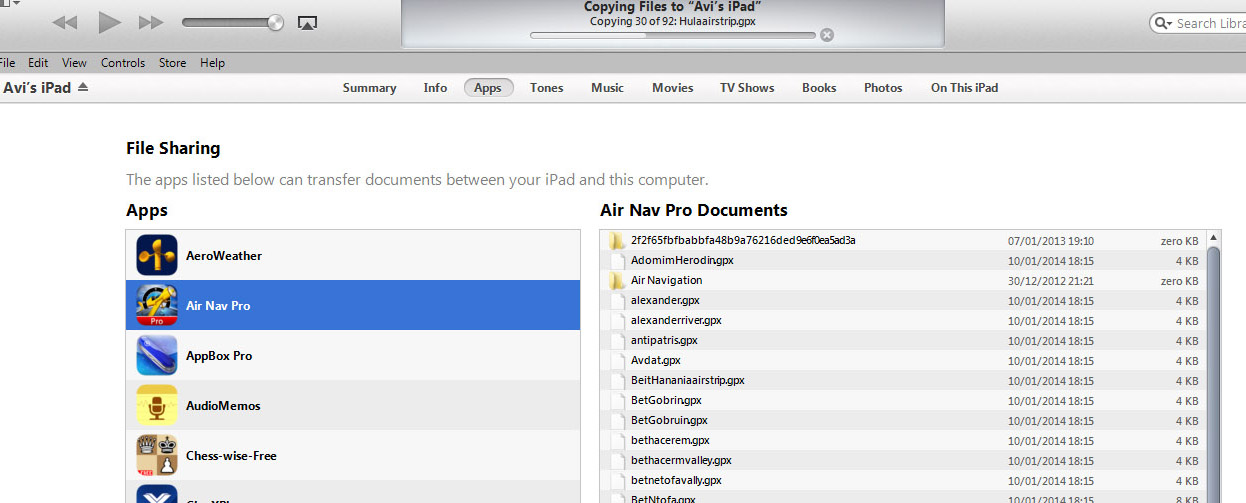Select AdomimHeroding.gpx file icon
This screenshot has width=1246, height=503.
point(618,260)
